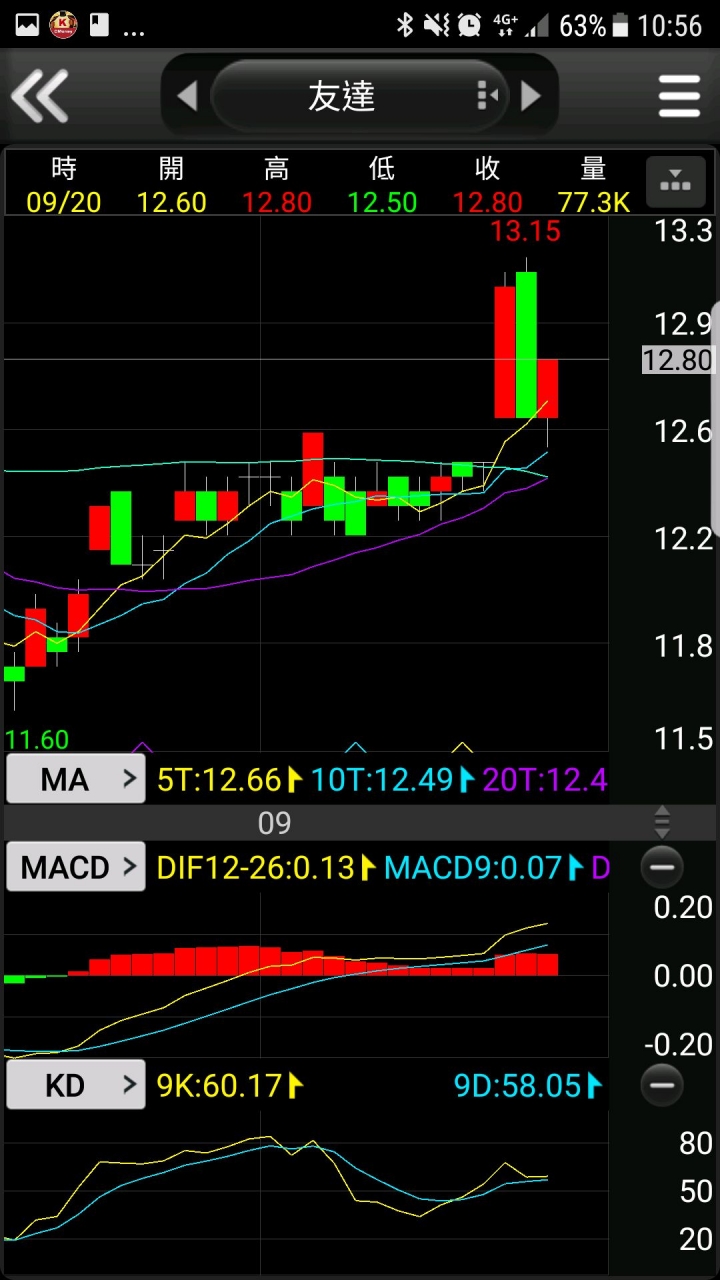The image size is (720, 1280).
Task: Open the CMoney app notification icon
Action: (63, 25)
